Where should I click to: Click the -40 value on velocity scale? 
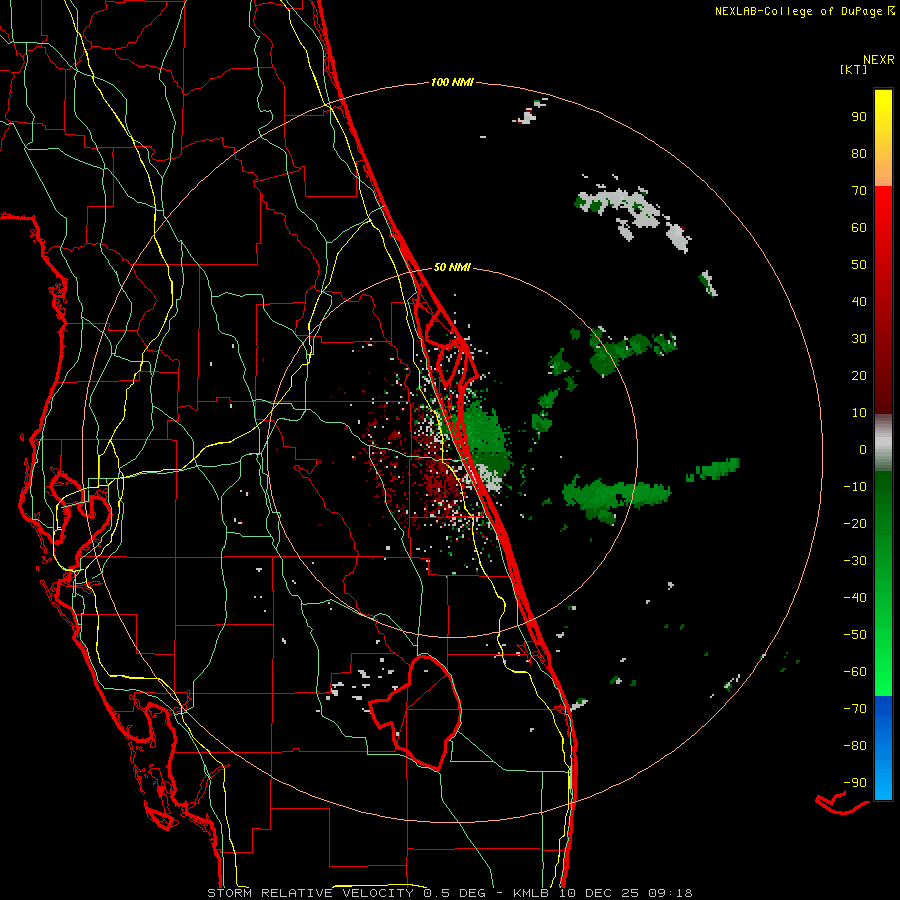coord(855,598)
